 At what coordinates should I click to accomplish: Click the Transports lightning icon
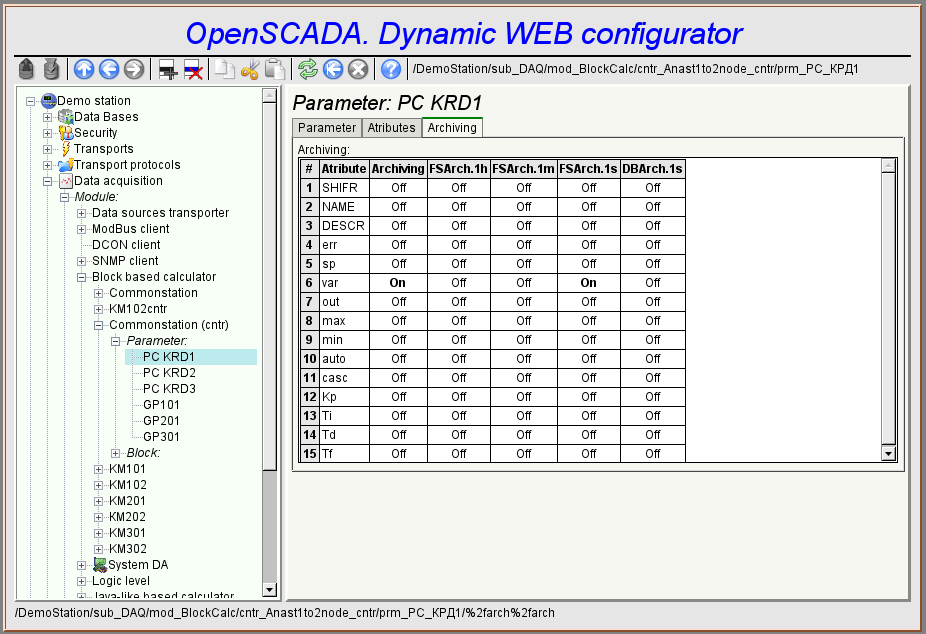[66, 149]
